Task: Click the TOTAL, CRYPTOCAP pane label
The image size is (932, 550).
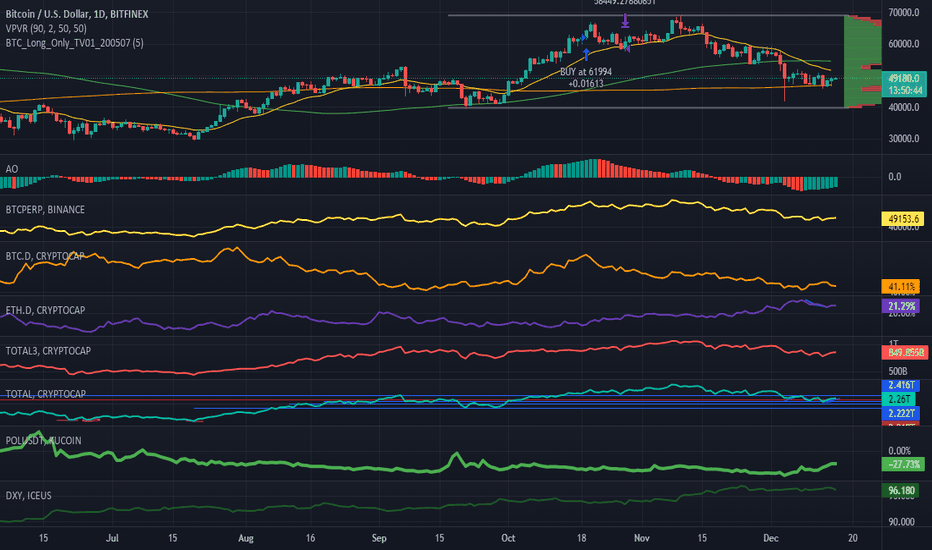Action: (x=46, y=394)
